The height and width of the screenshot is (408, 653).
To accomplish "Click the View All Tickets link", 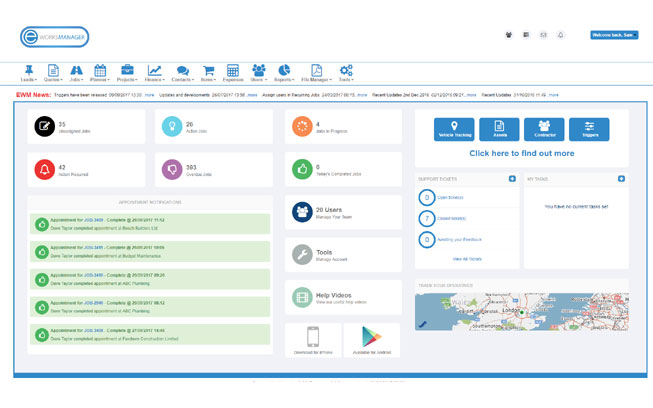I will point(467,259).
